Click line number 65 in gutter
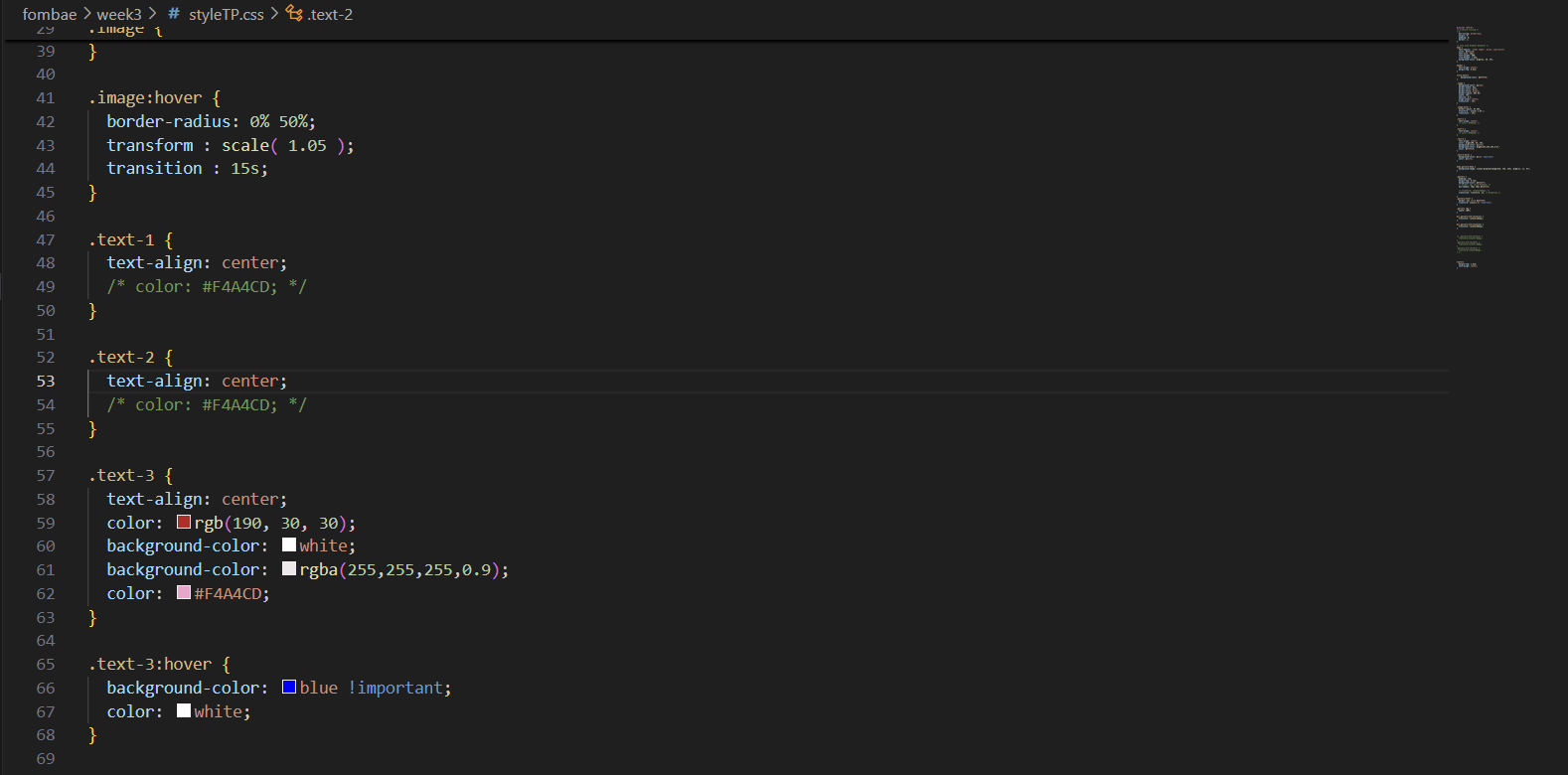The width and height of the screenshot is (1568, 775). point(46,665)
